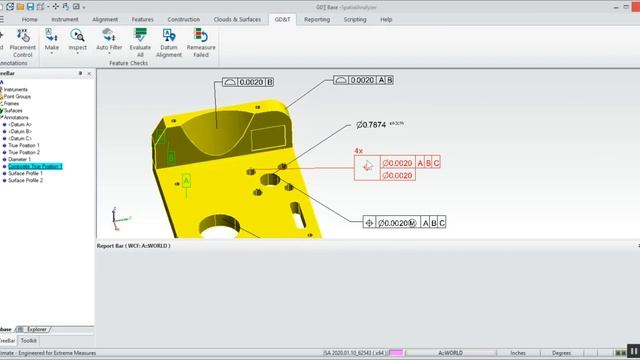640x360 pixels.
Task: Click the Surfaces tree icon
Action: [x=2, y=110]
